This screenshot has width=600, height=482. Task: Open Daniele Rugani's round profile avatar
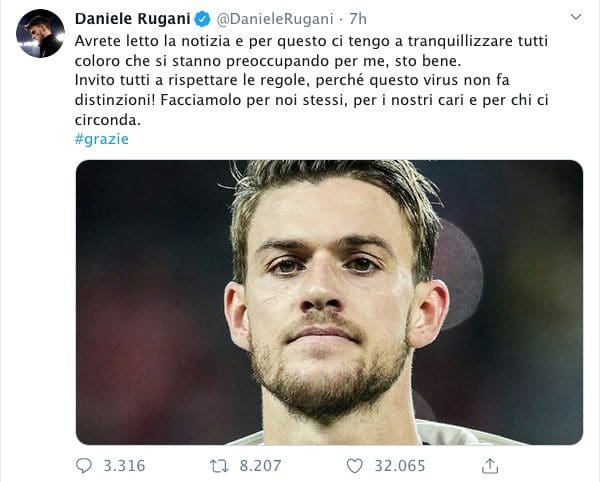point(40,34)
